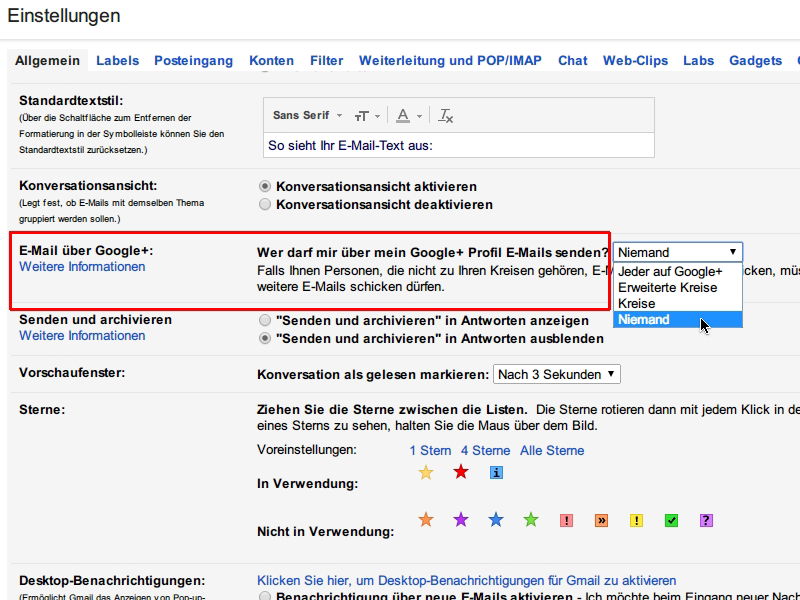
Task: Select the red star icon in use
Action: point(461,472)
